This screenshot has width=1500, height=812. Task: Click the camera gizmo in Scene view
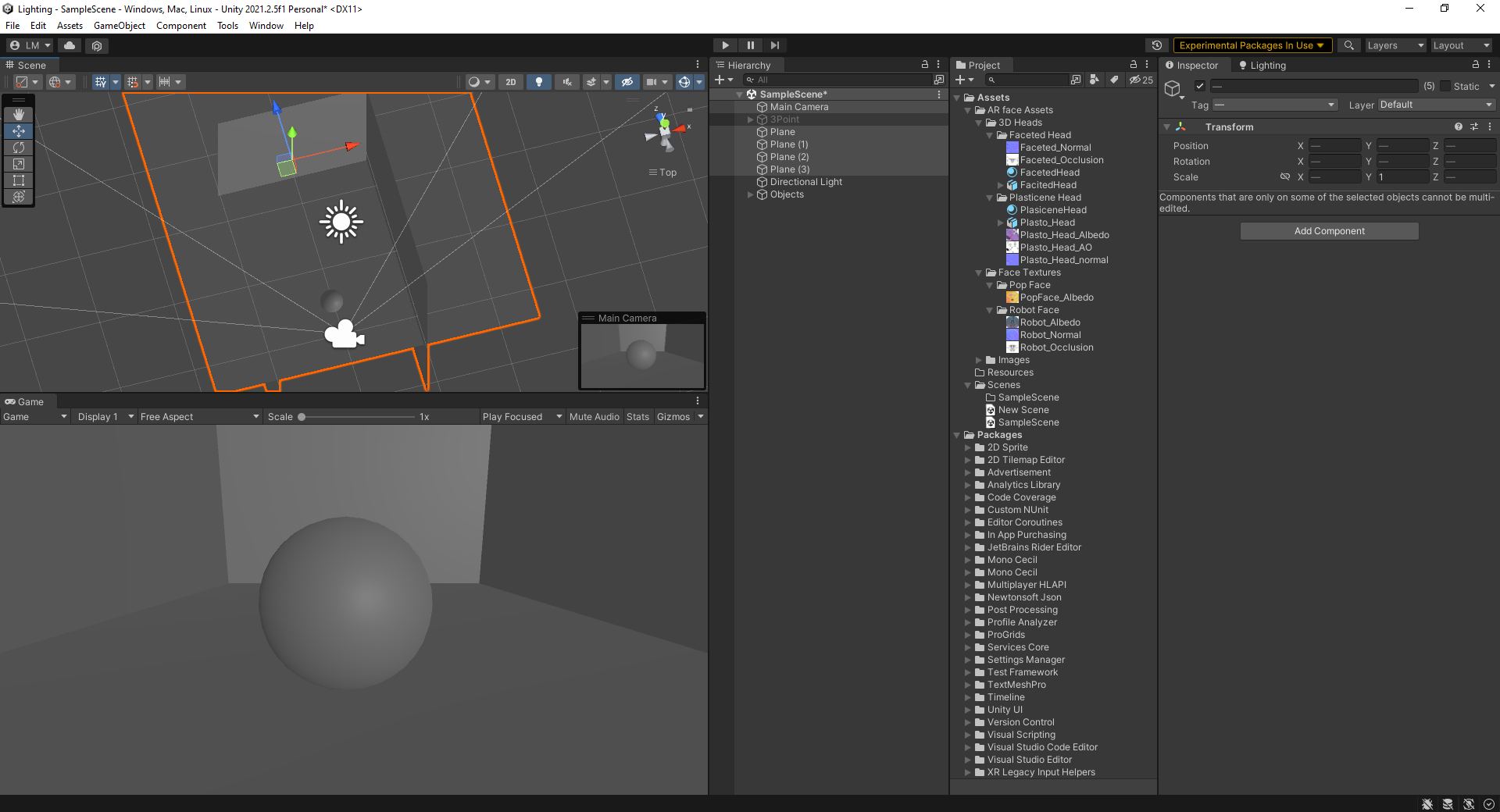pos(344,334)
